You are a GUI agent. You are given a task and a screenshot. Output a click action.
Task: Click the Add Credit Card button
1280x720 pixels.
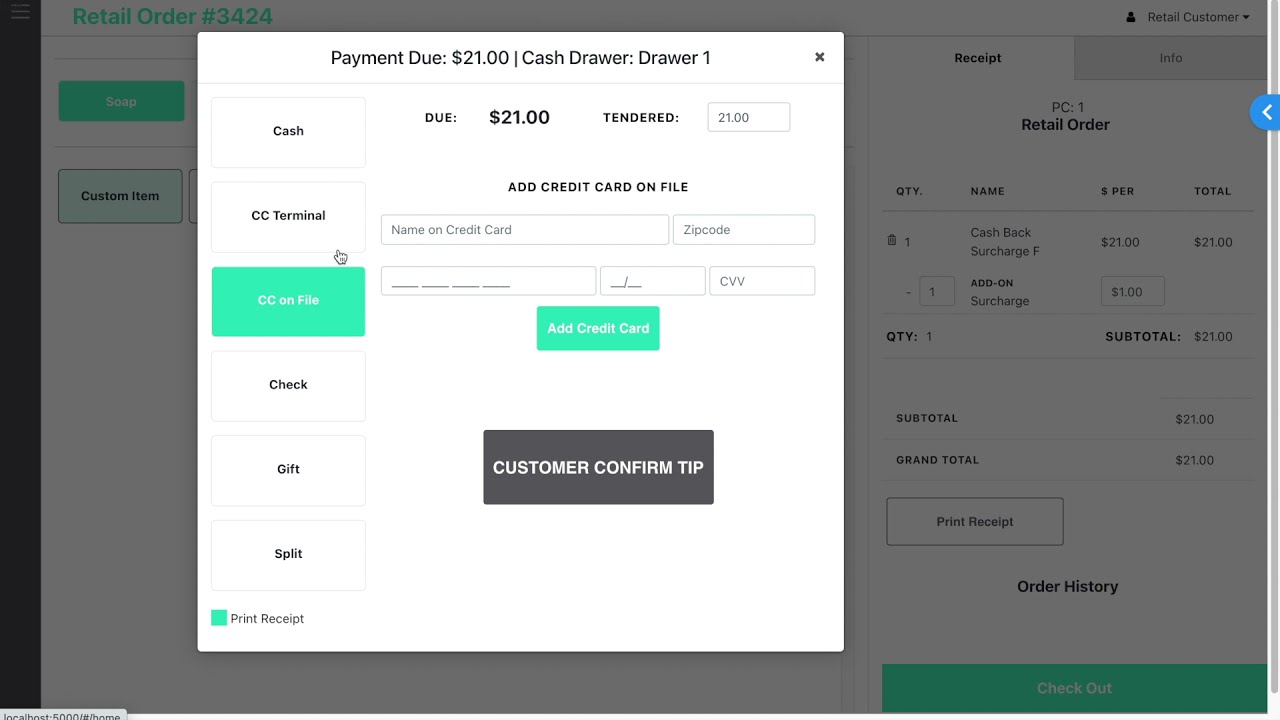click(x=598, y=328)
